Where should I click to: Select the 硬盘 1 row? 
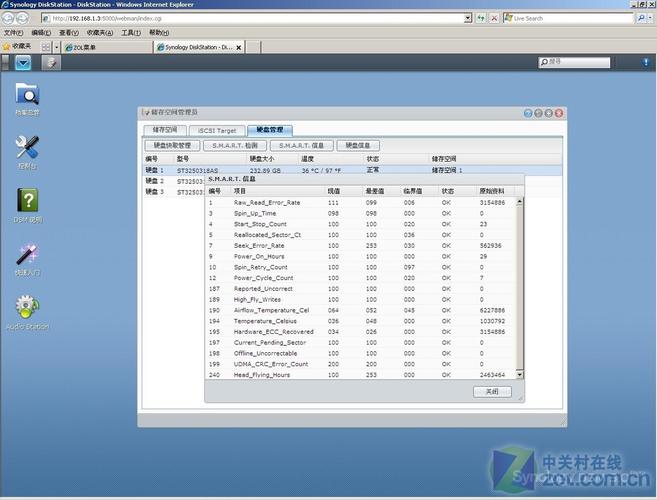pyautogui.click(x=352, y=170)
